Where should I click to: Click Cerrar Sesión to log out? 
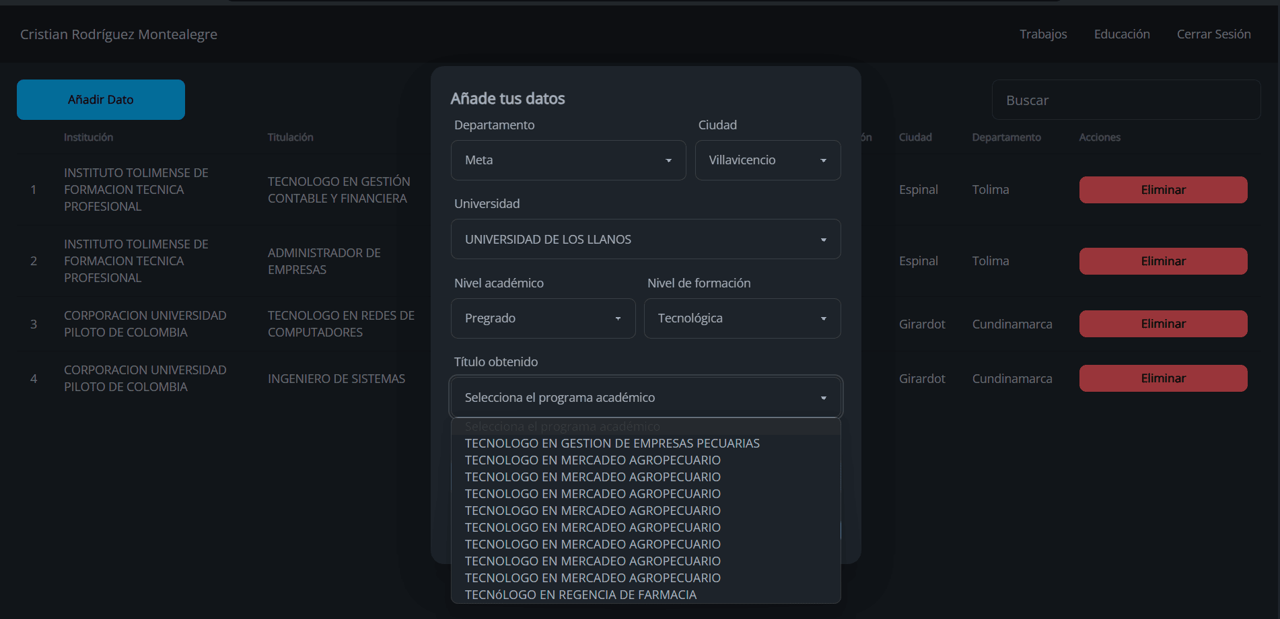tap(1214, 34)
